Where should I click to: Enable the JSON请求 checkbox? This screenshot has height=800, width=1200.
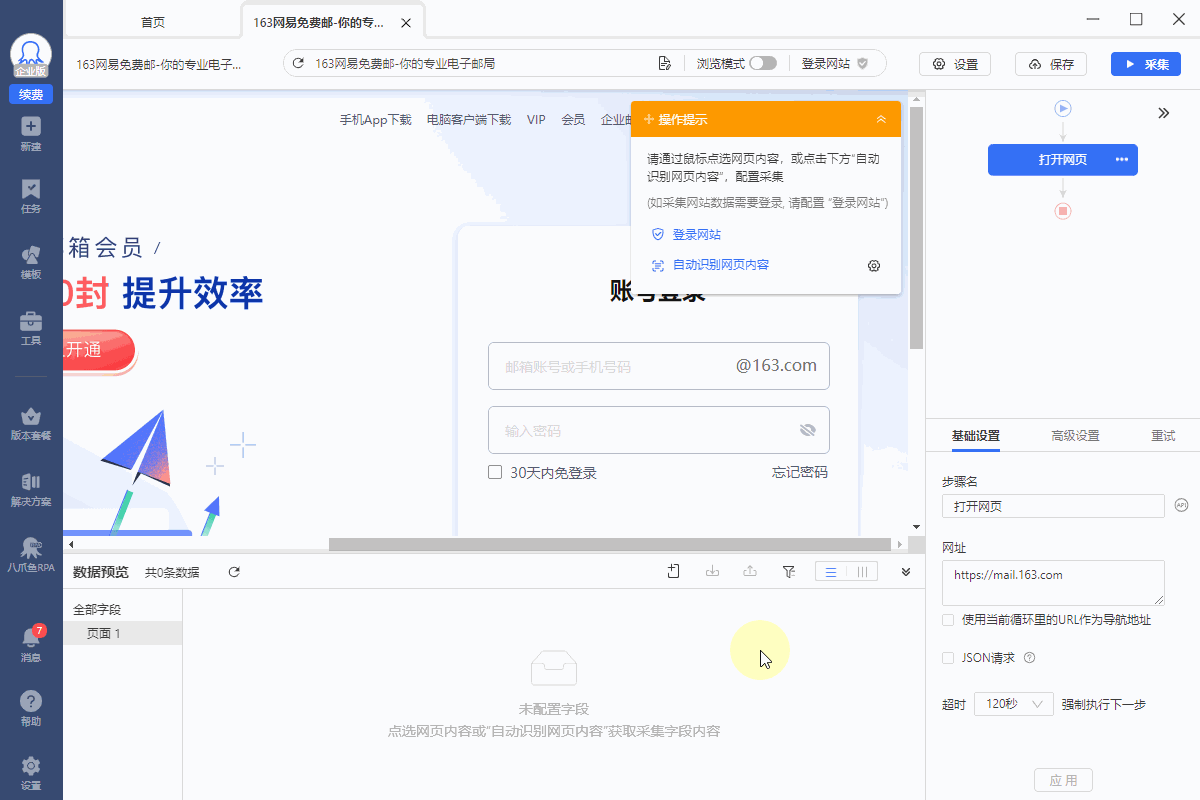(948, 658)
